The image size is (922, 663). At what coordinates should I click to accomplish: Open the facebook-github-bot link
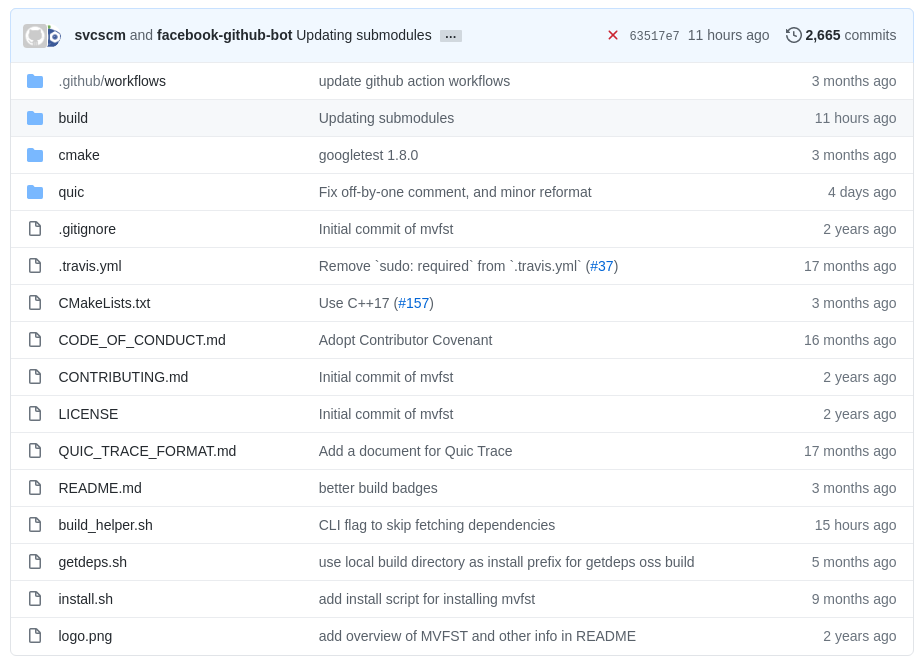click(x=227, y=34)
